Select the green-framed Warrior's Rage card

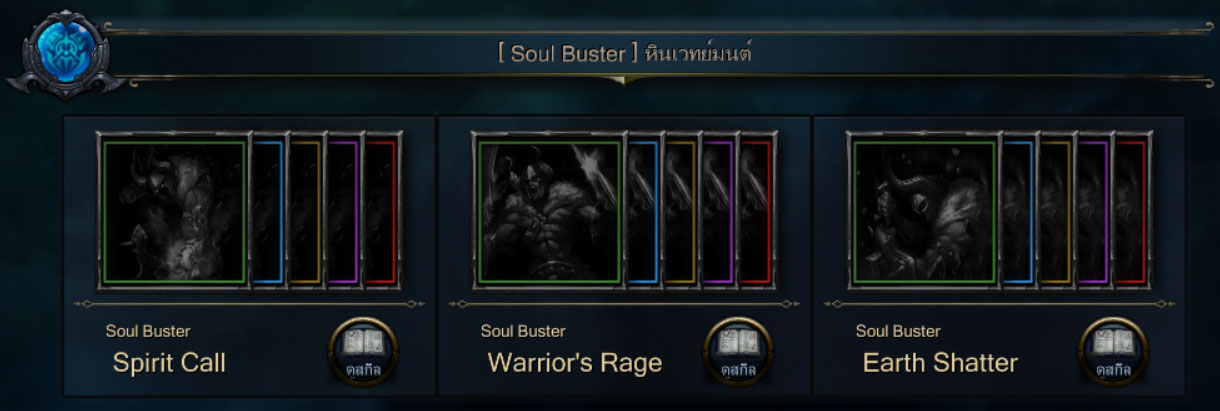[549, 212]
